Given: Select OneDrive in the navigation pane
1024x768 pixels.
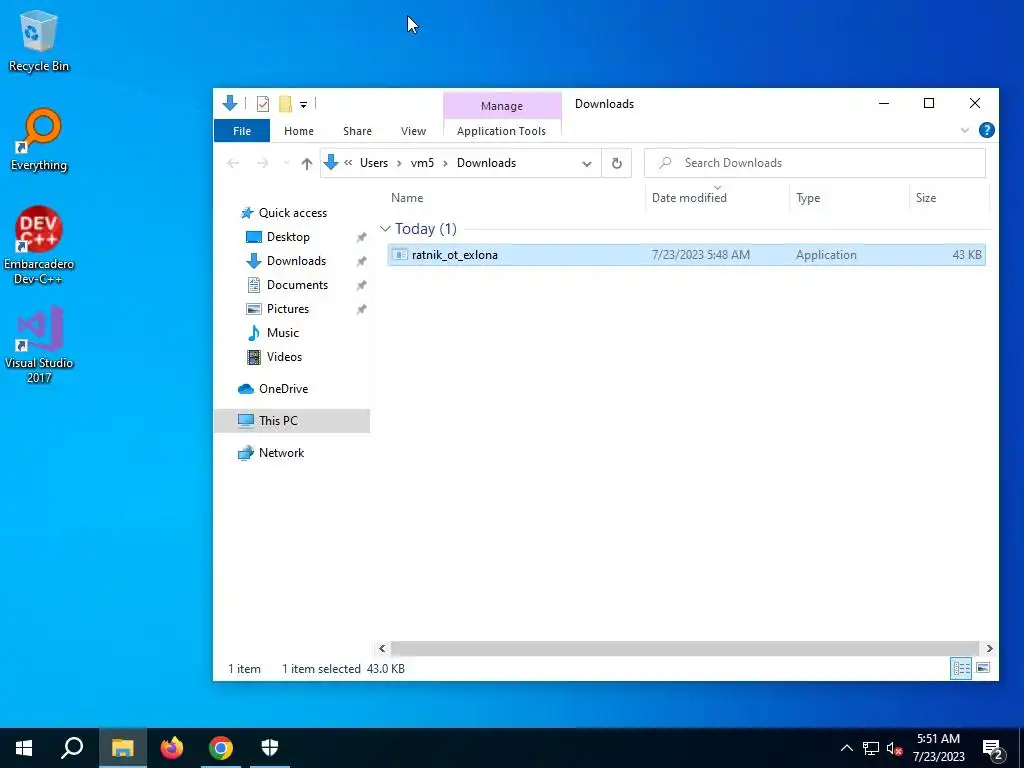Looking at the screenshot, I should (x=283, y=389).
